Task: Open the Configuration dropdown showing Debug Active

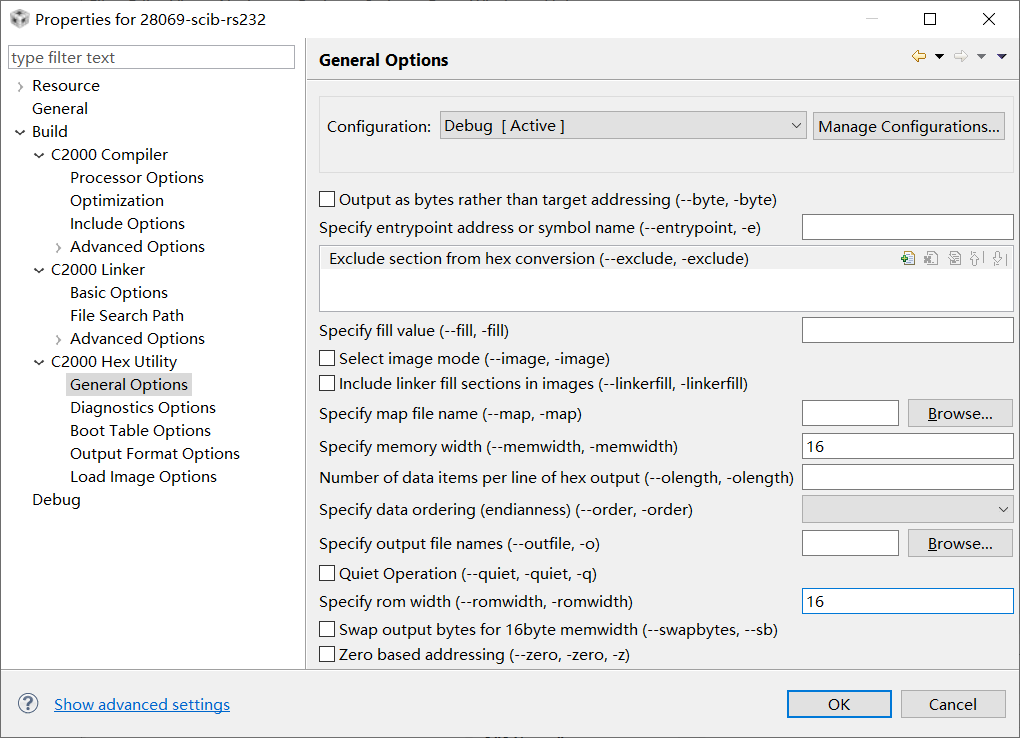Action: 622,125
